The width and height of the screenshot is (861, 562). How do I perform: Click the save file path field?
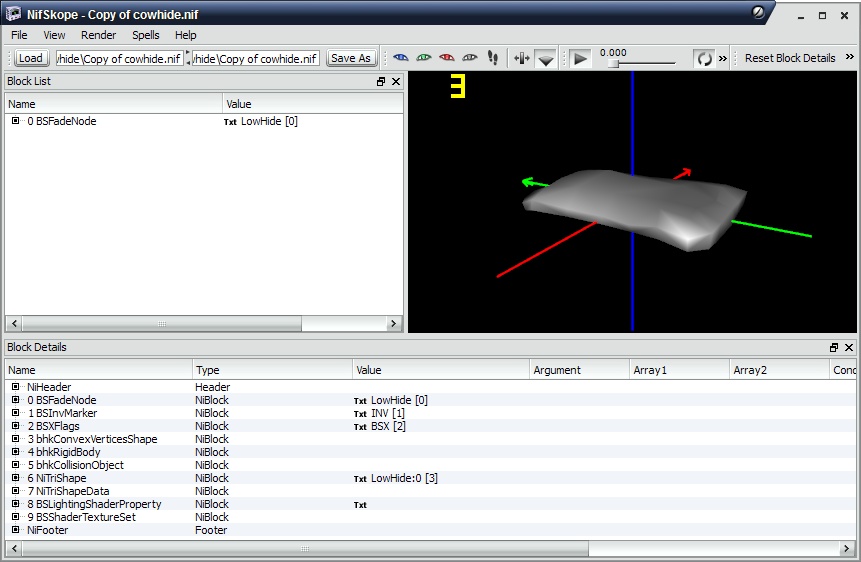[x=255, y=58]
